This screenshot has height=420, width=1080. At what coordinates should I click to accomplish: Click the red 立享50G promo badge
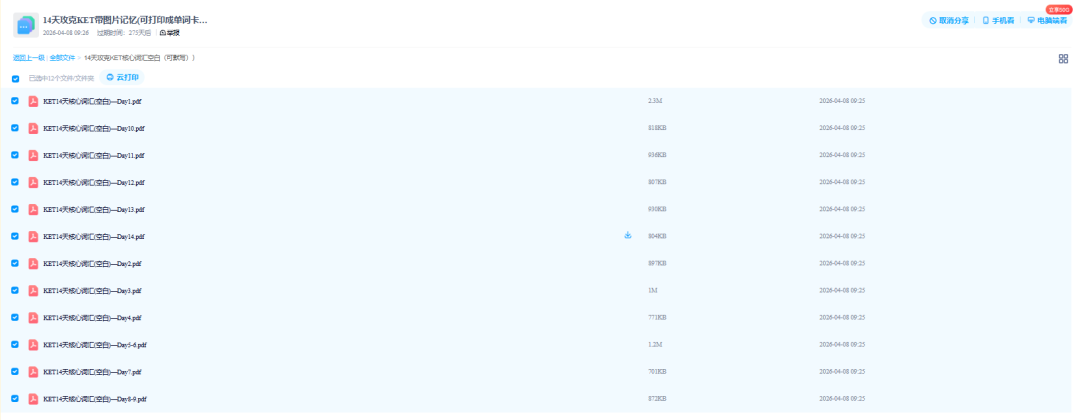pyautogui.click(x=1057, y=10)
